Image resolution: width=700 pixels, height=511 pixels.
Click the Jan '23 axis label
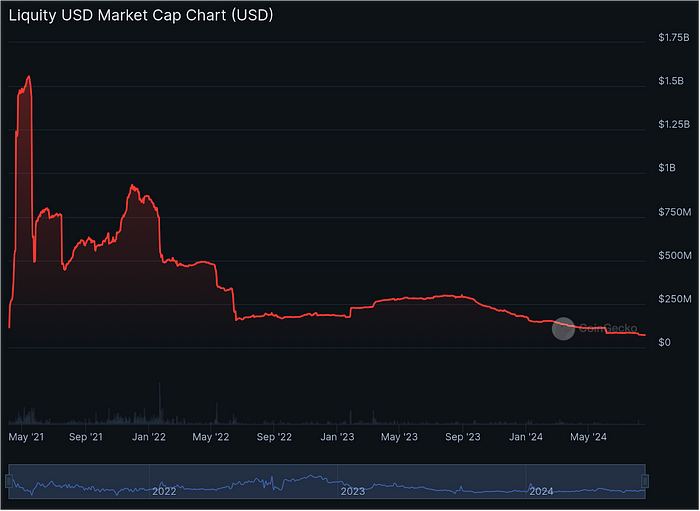pos(338,437)
